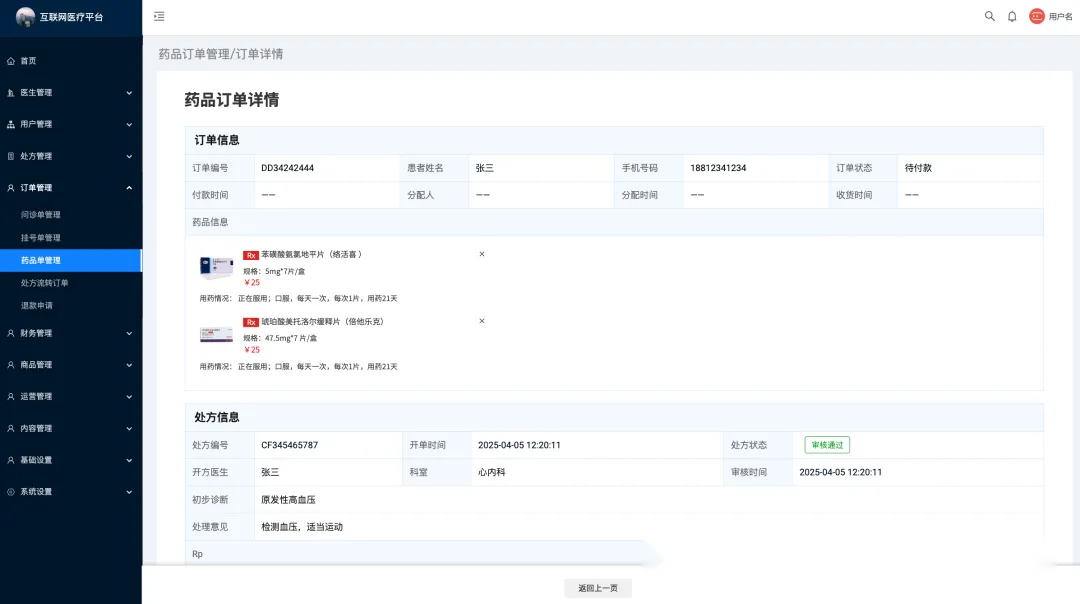Click the 审核通过 status tag
1080x604 pixels.
coord(827,445)
